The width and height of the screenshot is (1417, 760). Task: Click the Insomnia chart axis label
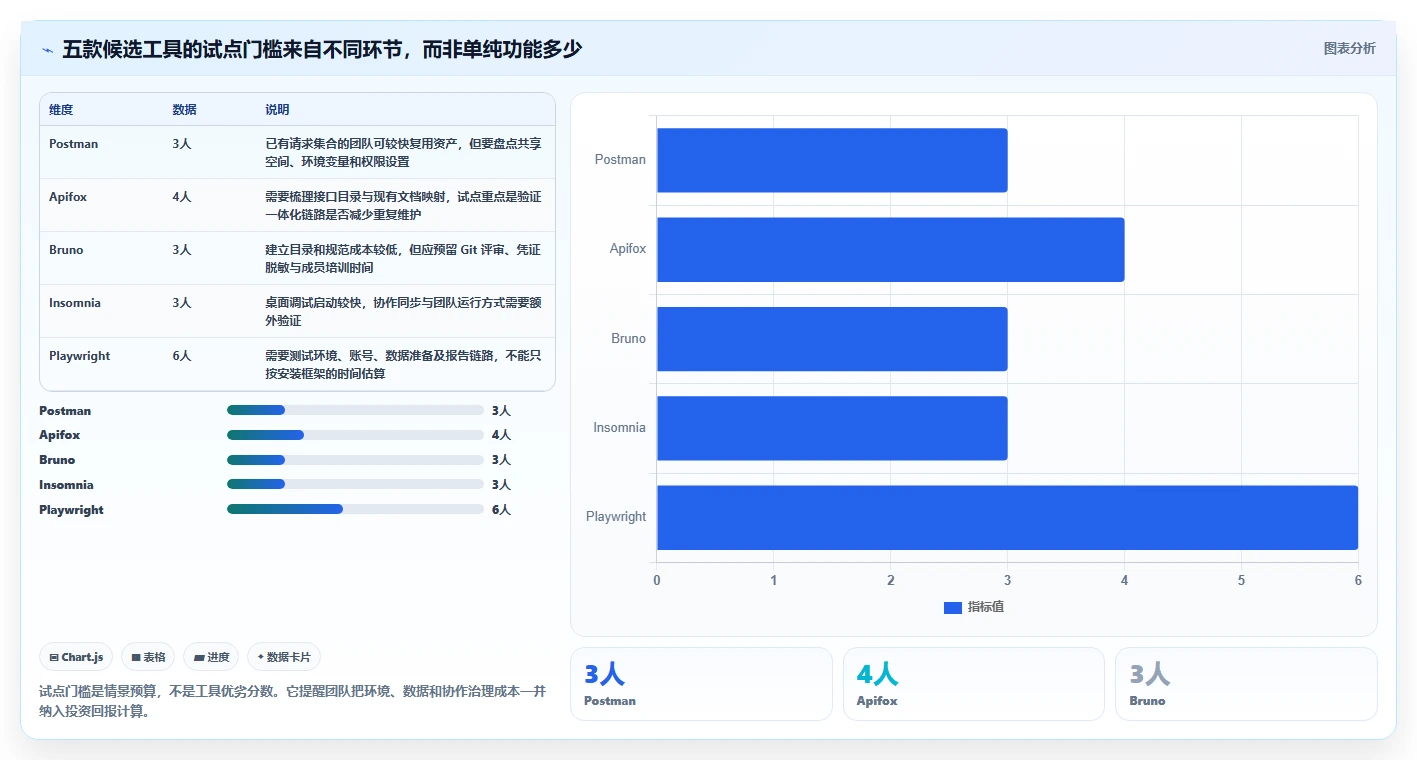tap(619, 428)
